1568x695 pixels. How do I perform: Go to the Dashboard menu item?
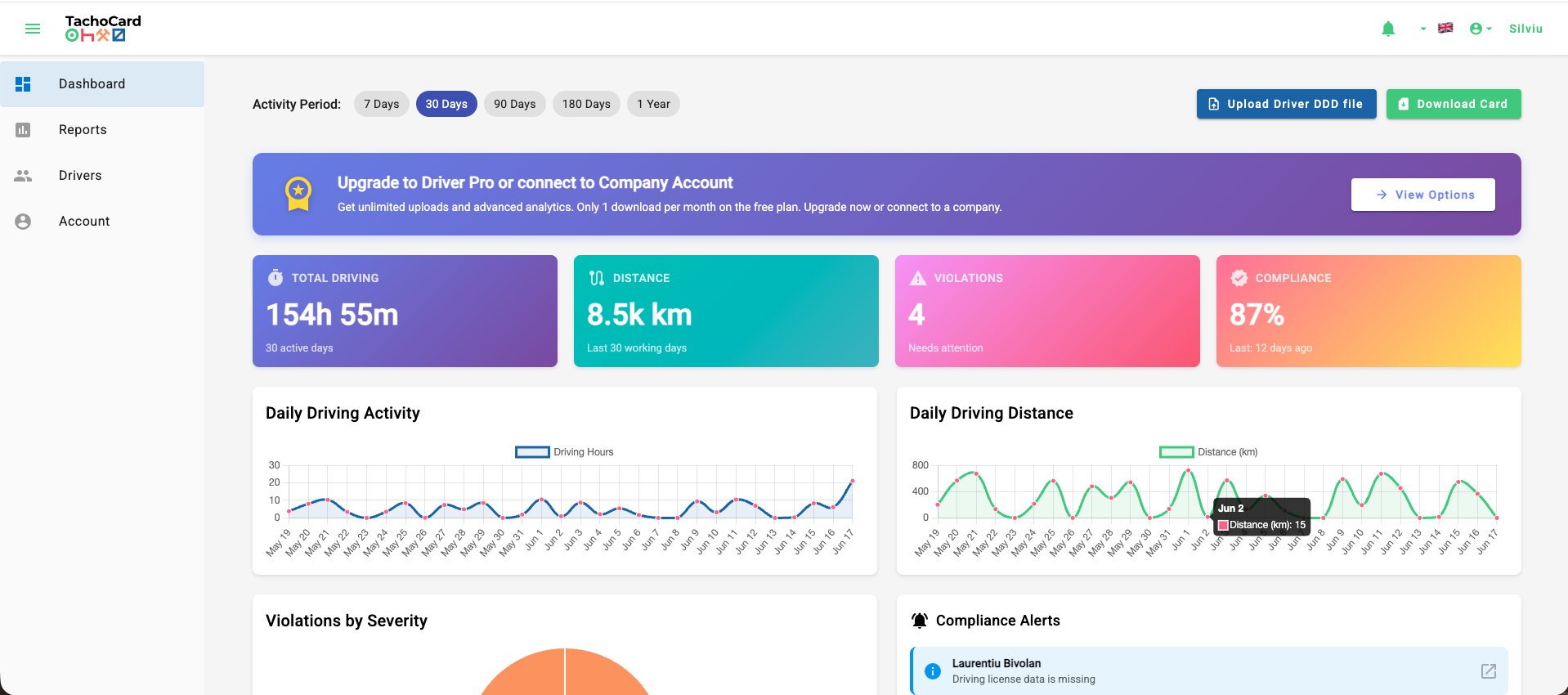(x=102, y=84)
